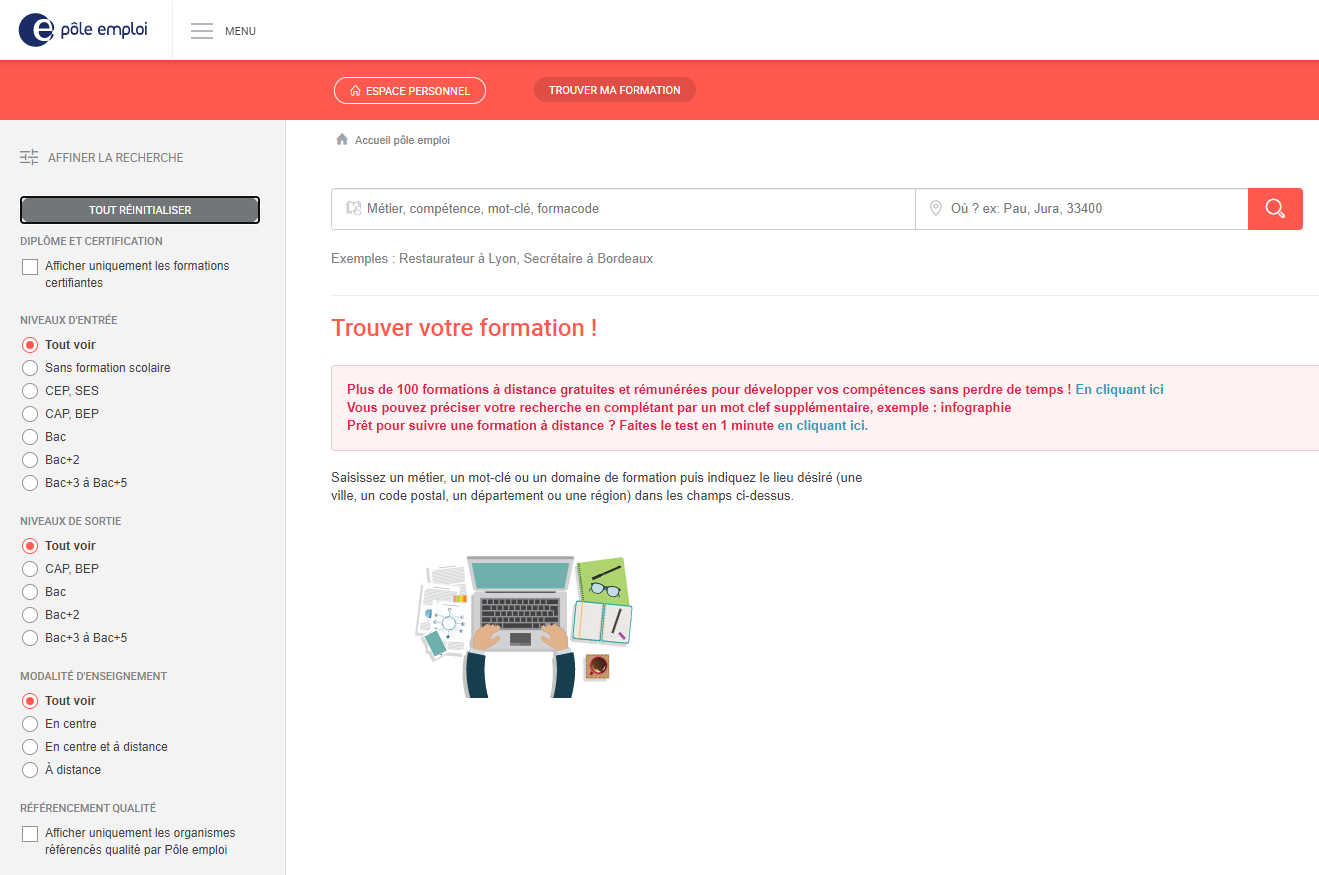Follow the first En cliquant ici link
Image resolution: width=1319 pixels, height=875 pixels.
1119,390
